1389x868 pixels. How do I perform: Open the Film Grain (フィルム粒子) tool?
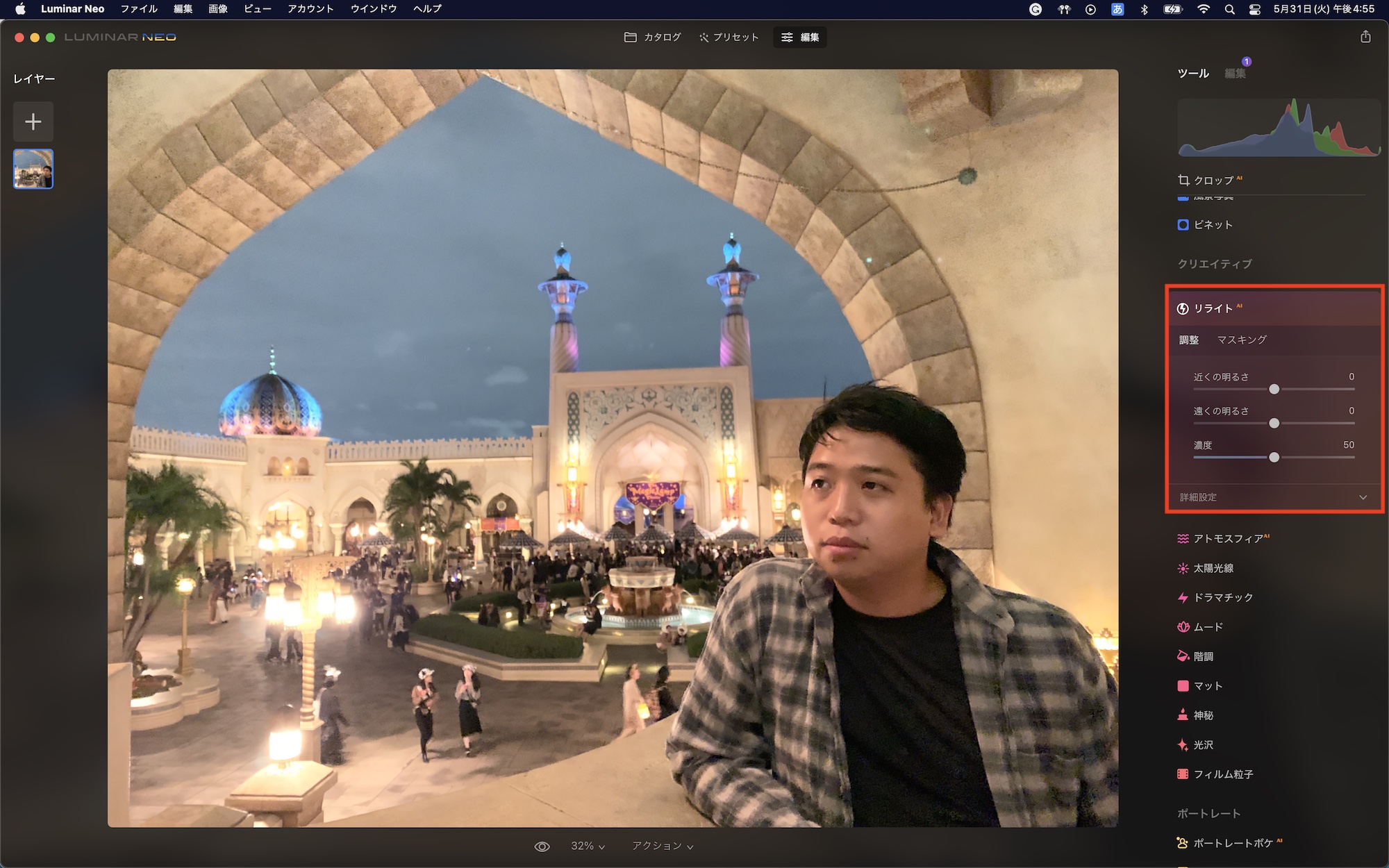click(x=1222, y=774)
